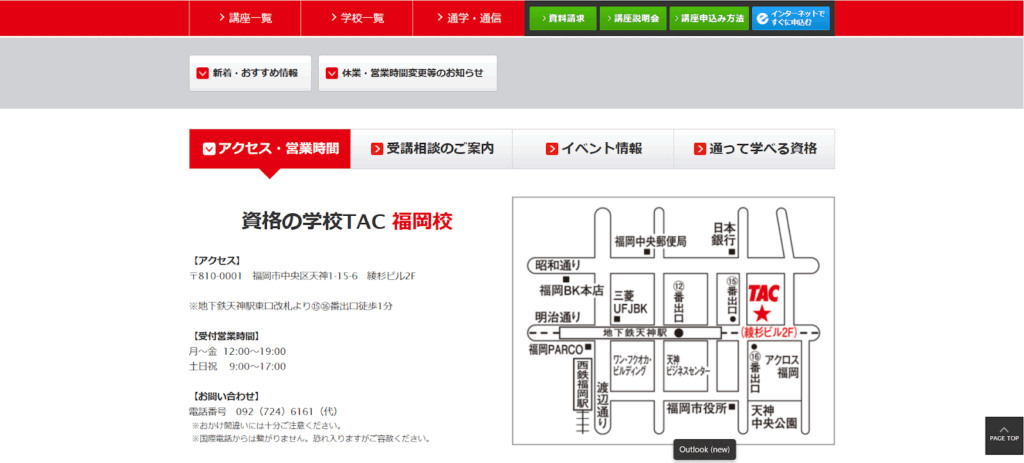Click the "e" icon on インターネット申込 button
This screenshot has width=1024, height=463.
[762, 18]
